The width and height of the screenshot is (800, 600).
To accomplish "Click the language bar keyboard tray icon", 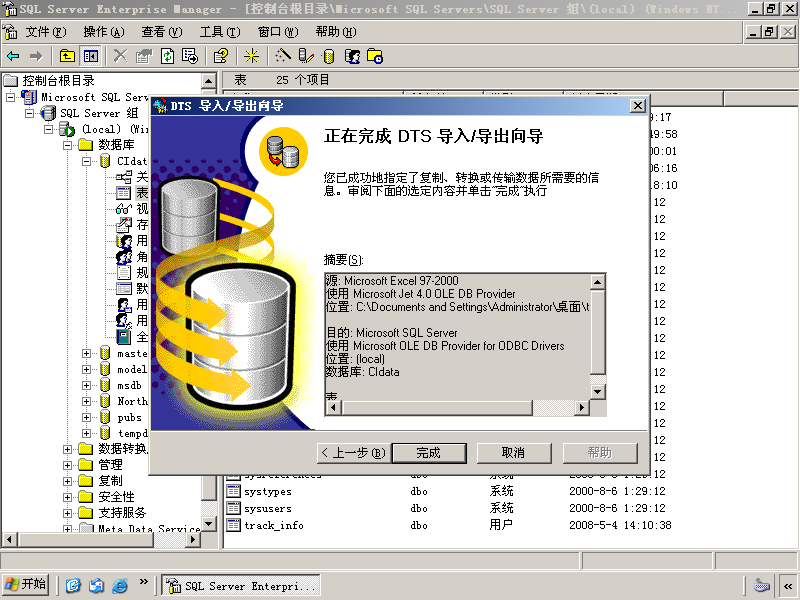I will (762, 585).
